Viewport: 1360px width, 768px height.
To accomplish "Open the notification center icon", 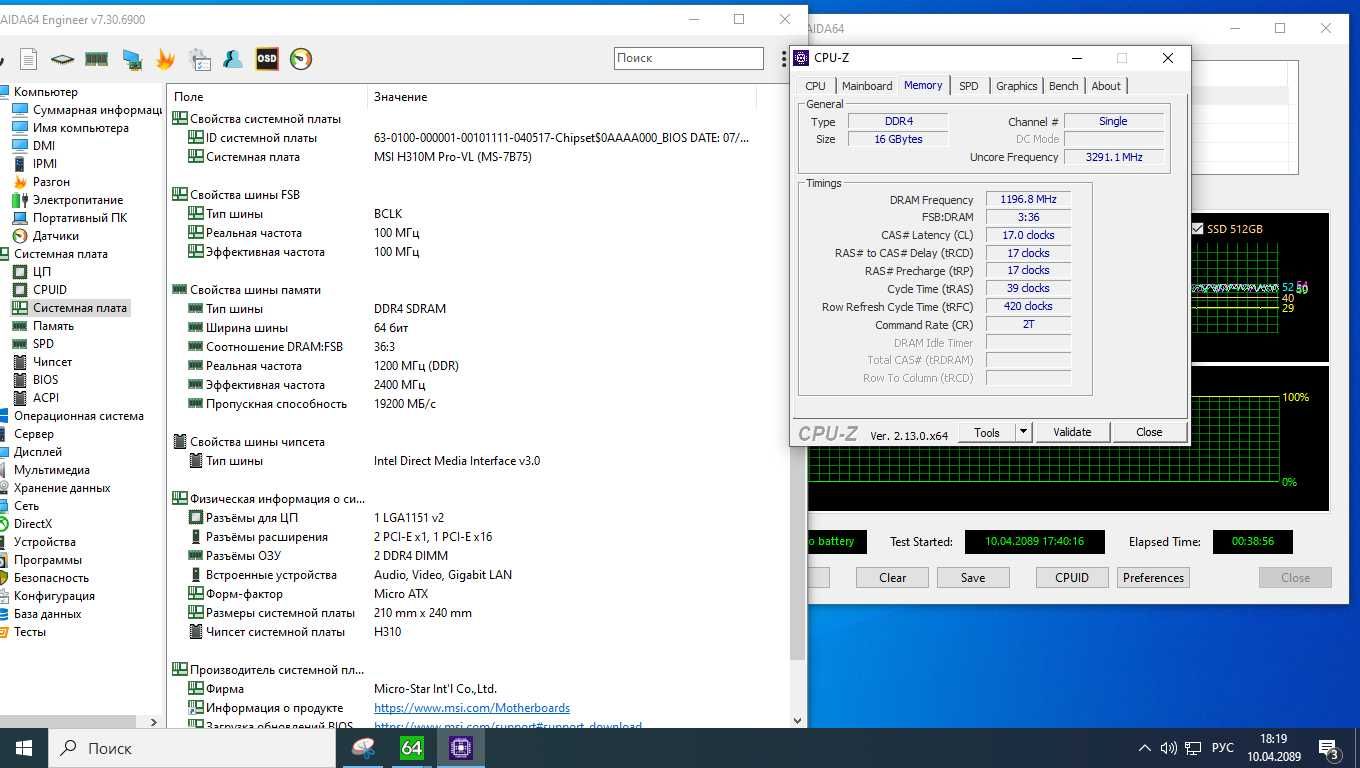I will pos(1329,748).
